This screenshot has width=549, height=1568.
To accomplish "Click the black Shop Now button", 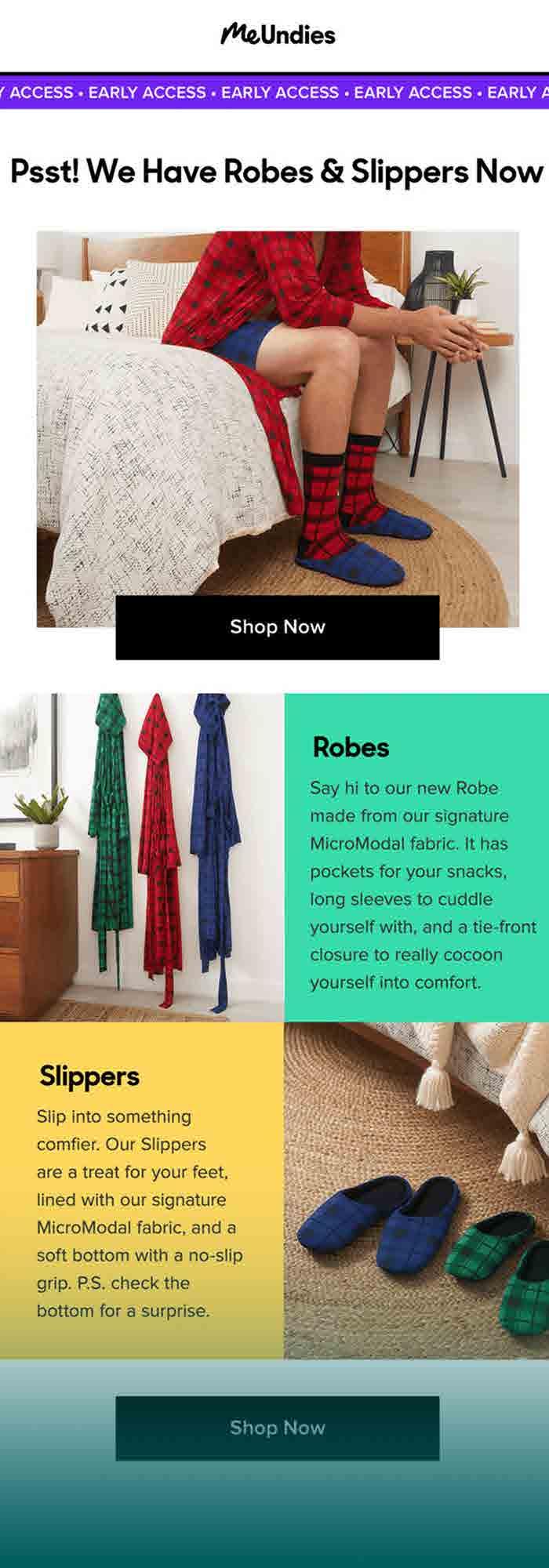I will pyautogui.click(x=278, y=626).
